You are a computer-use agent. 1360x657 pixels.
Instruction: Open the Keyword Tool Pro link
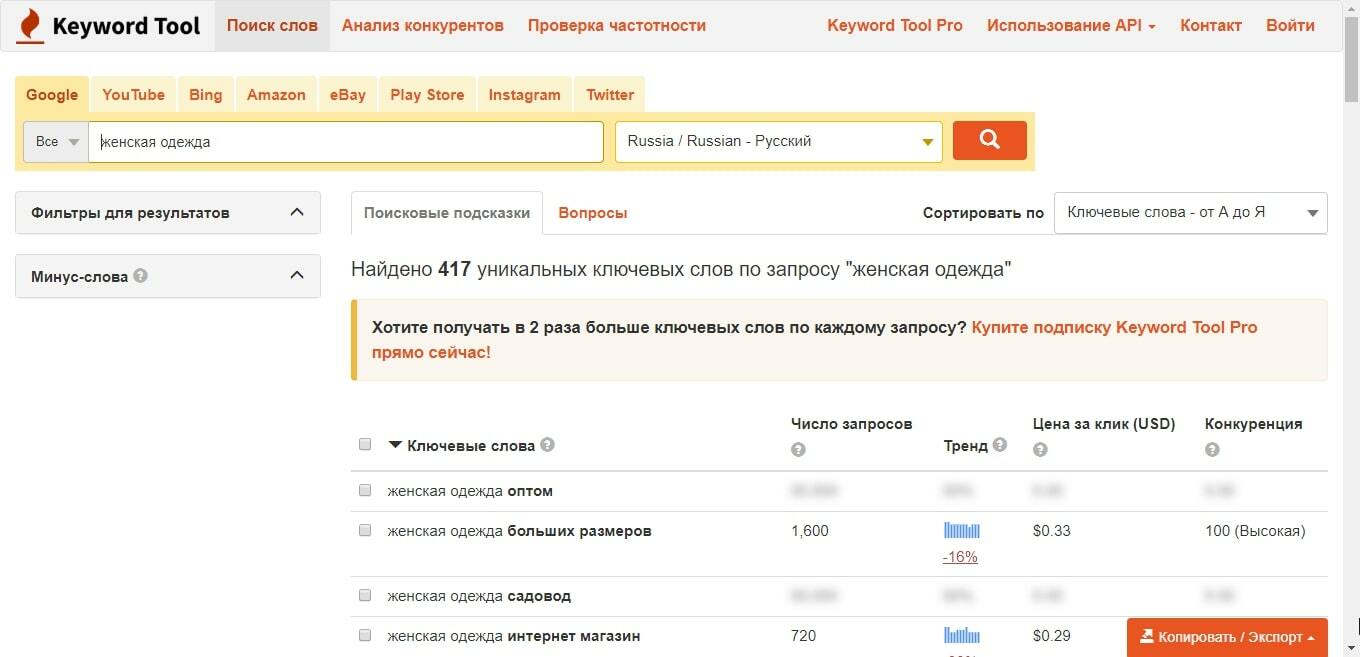895,26
